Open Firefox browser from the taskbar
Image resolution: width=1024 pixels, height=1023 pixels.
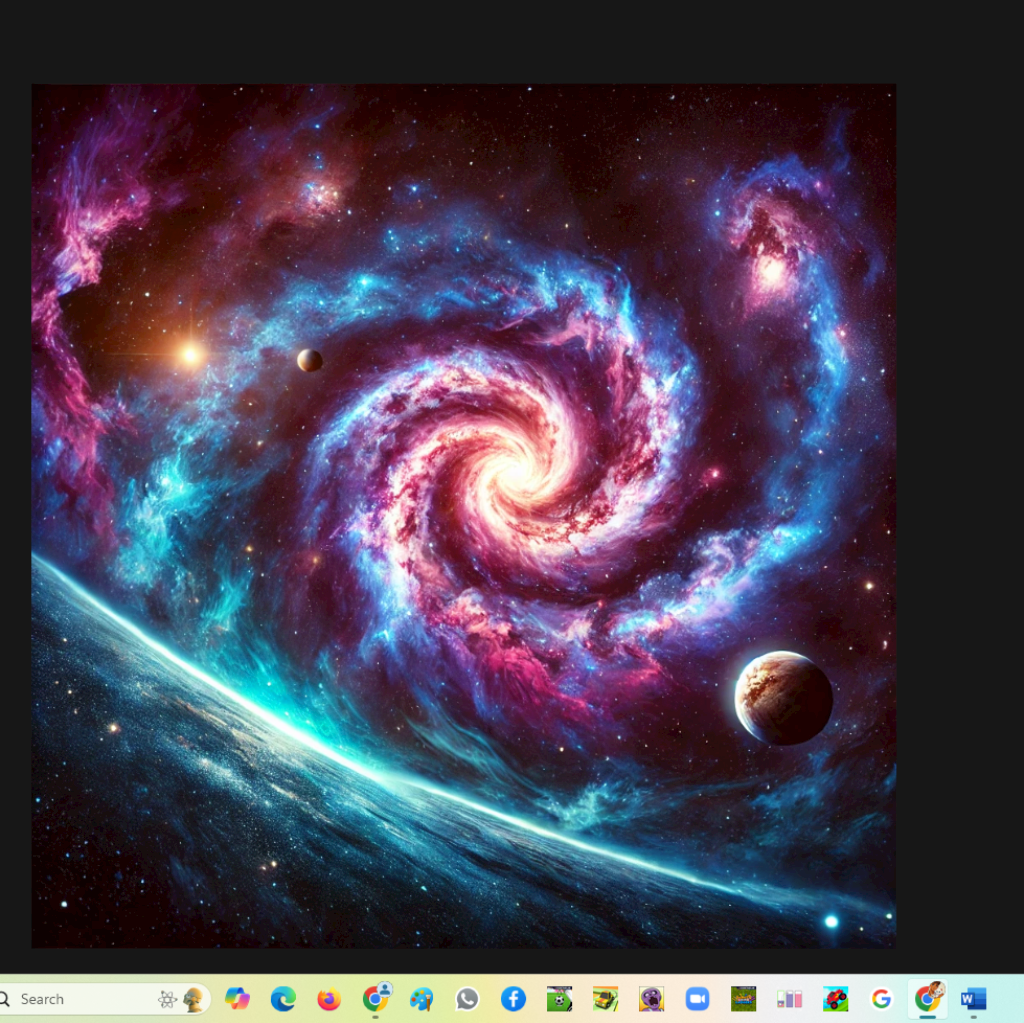point(329,999)
